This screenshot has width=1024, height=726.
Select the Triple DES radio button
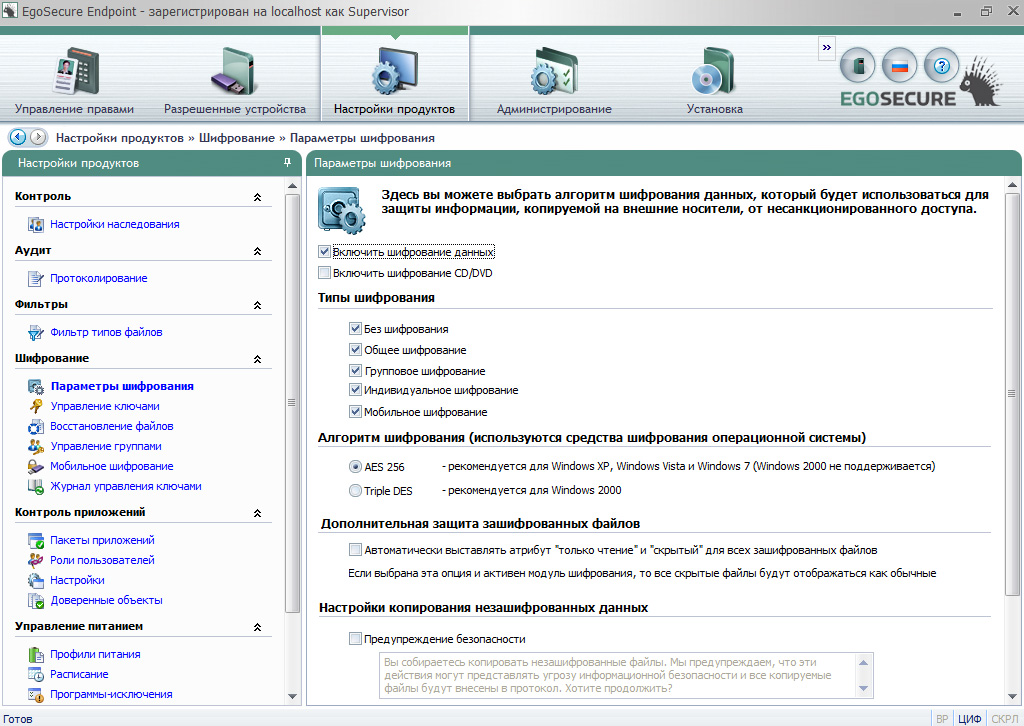click(355, 490)
